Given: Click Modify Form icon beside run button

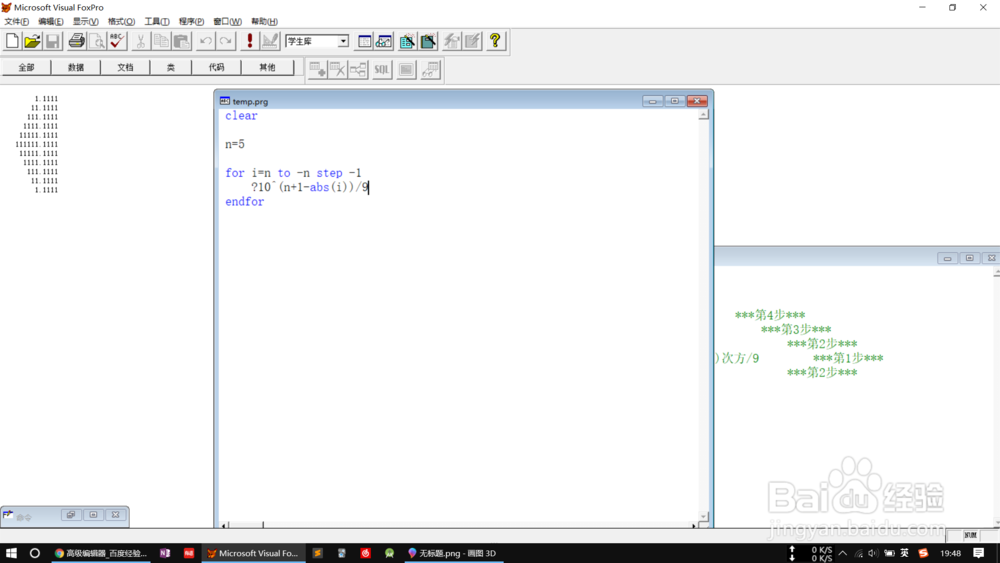Looking at the screenshot, I should [270, 41].
